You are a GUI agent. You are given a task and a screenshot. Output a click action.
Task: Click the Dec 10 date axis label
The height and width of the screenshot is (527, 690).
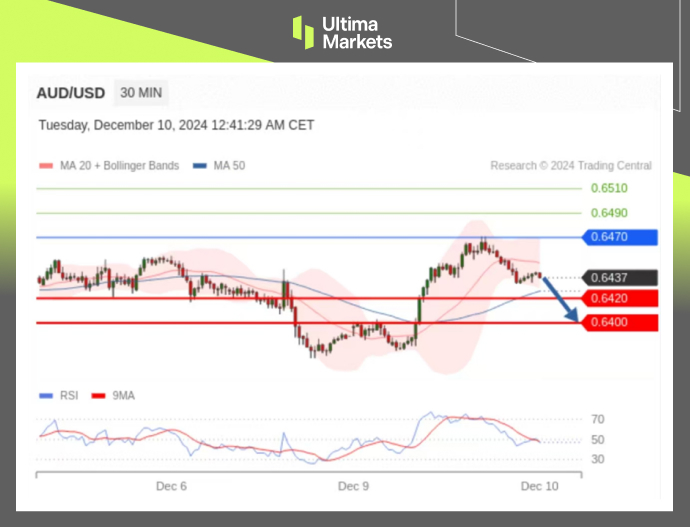(x=539, y=486)
